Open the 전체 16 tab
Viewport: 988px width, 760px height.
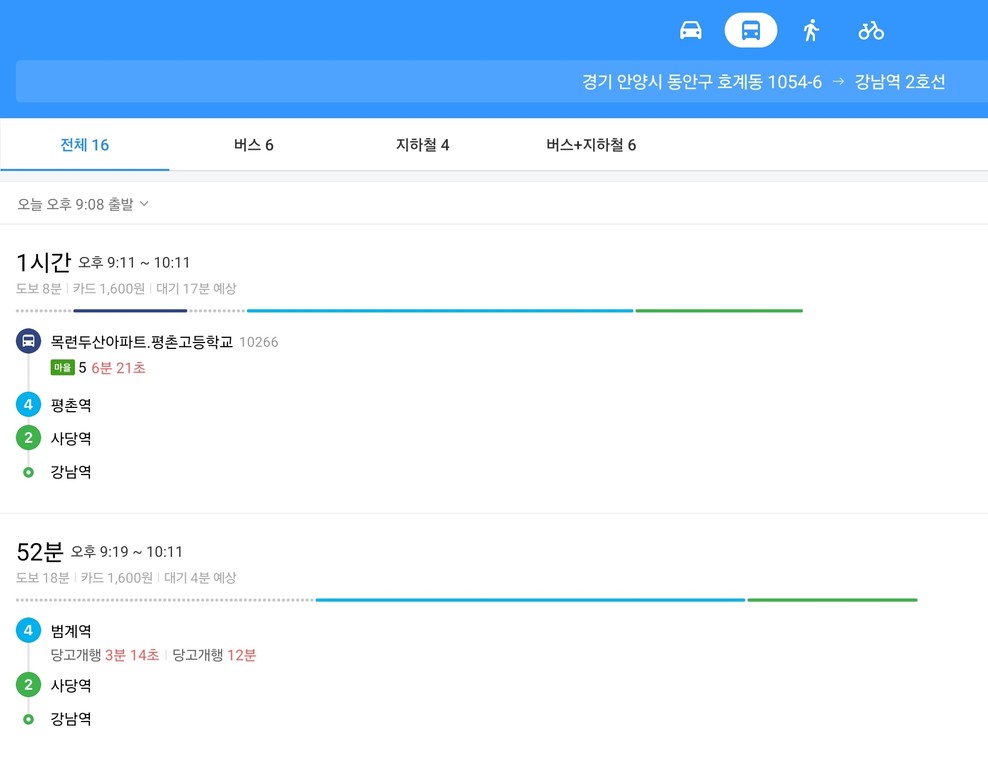pos(84,145)
